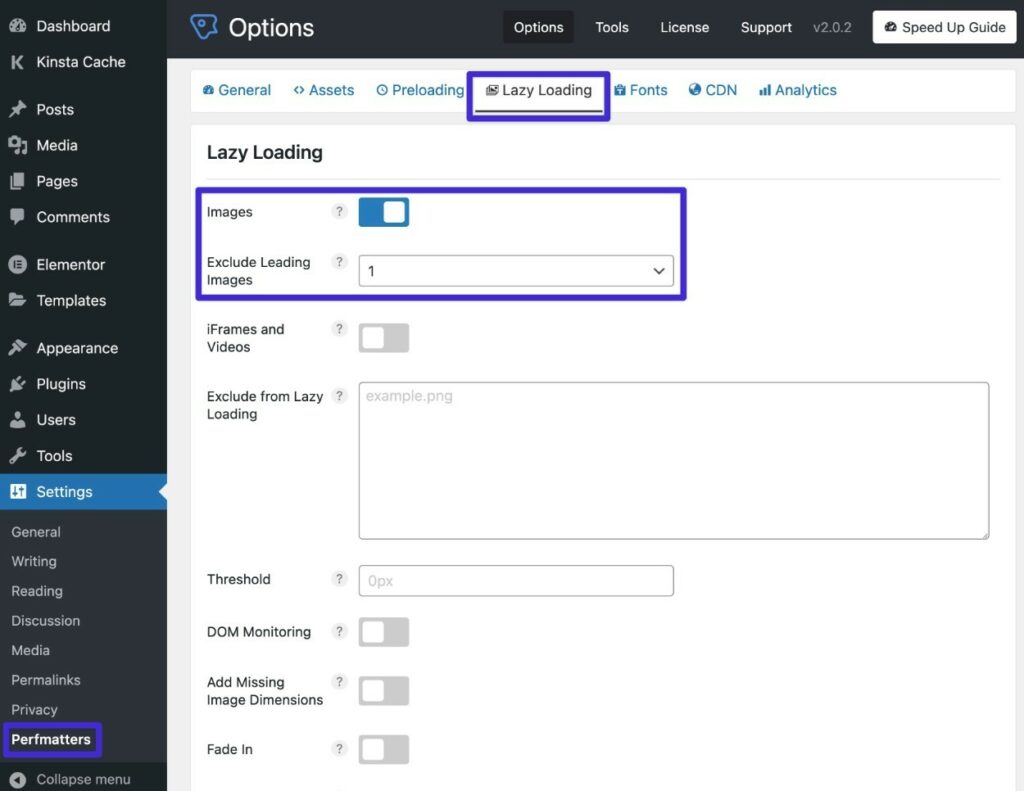This screenshot has width=1024, height=791.
Task: Disable the Images lazy loading toggle
Action: pos(384,212)
